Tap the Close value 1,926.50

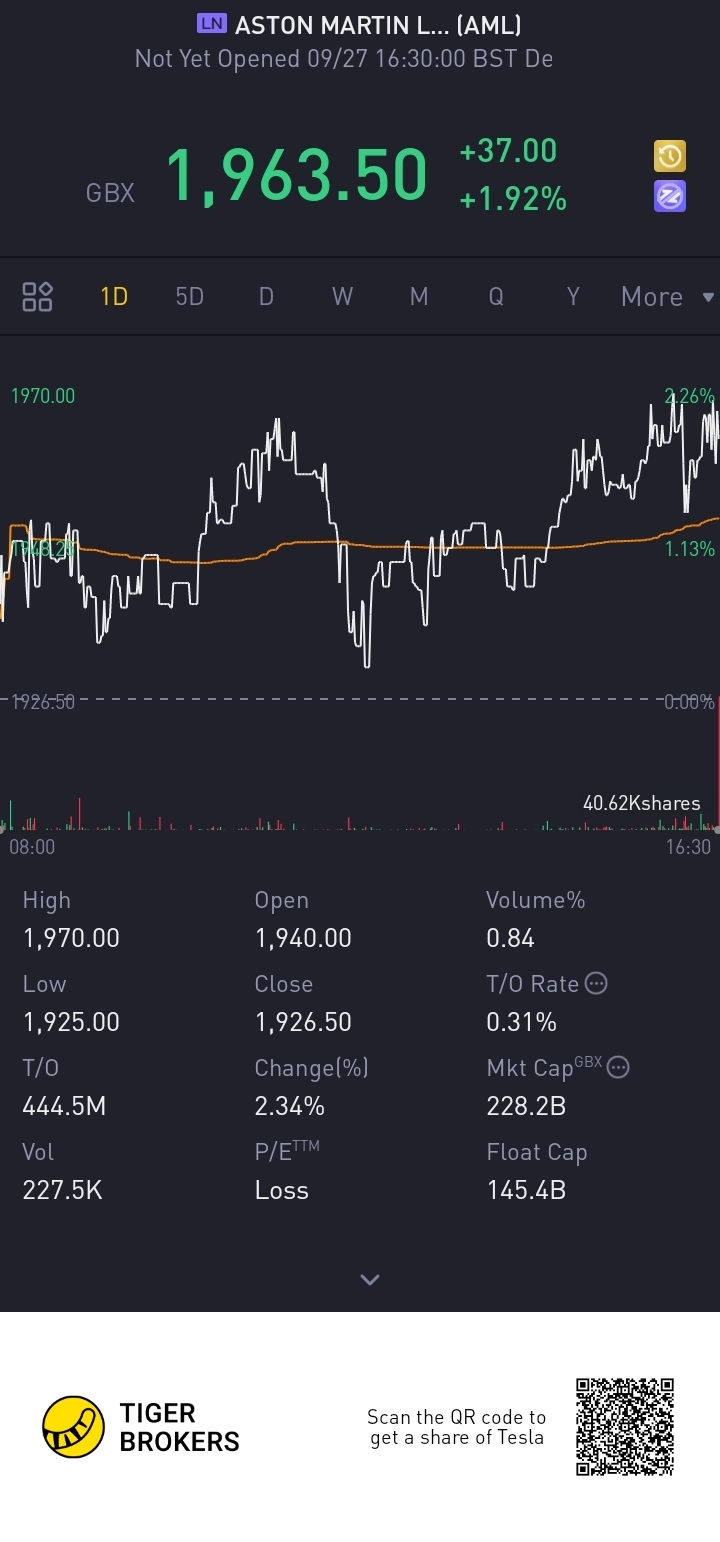click(303, 1022)
